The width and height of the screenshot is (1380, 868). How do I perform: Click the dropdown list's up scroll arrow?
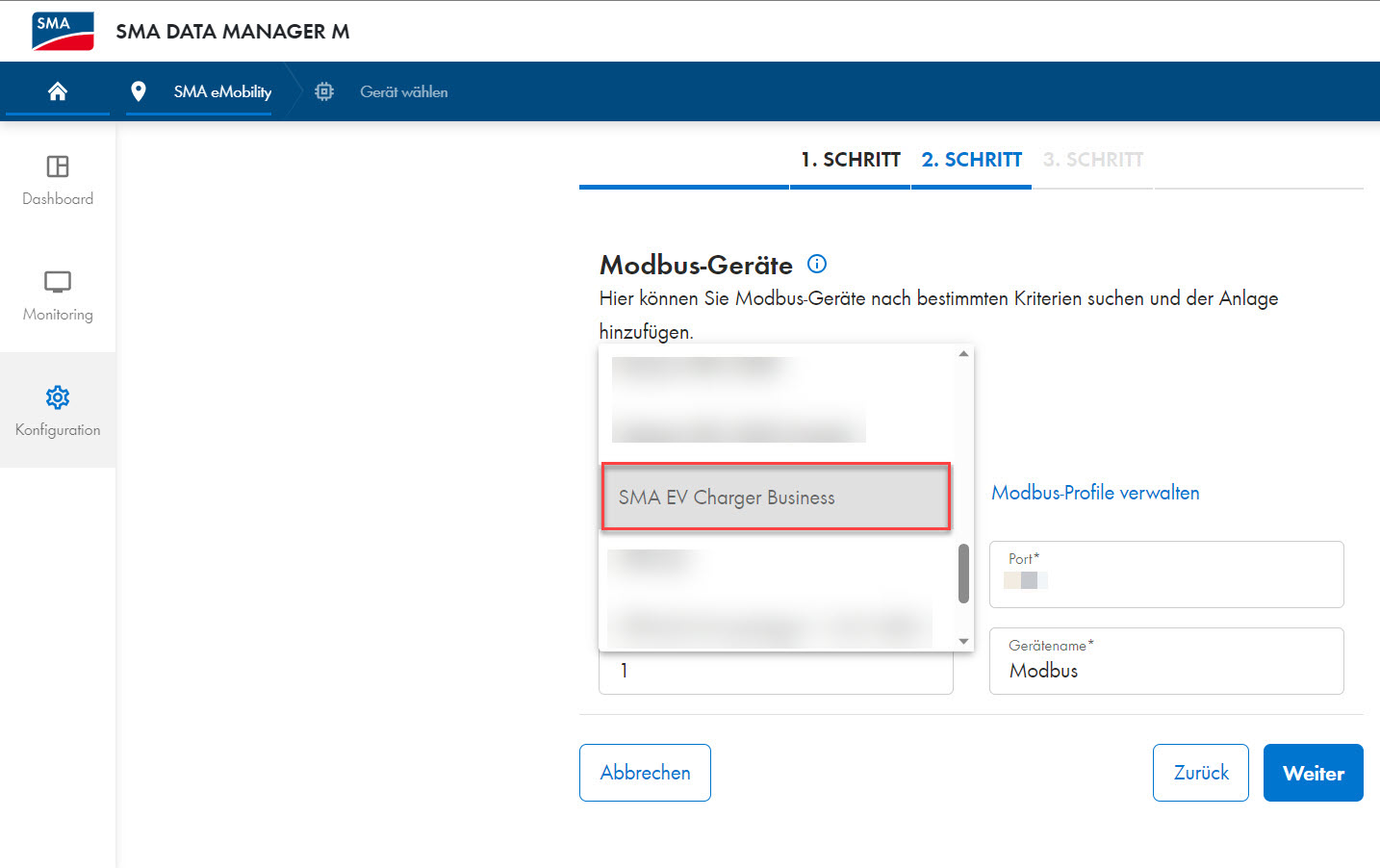[963, 354]
